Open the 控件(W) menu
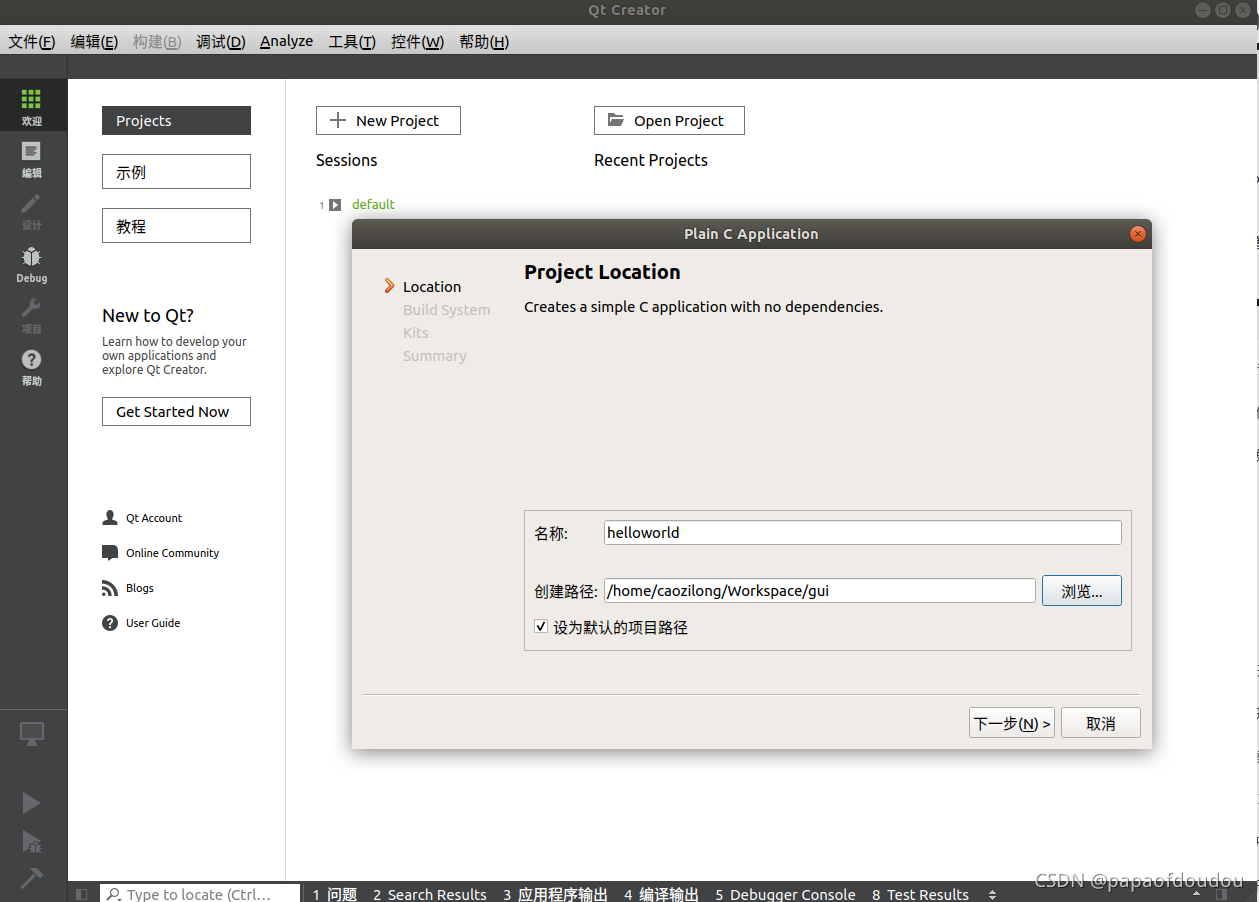This screenshot has height=902, width=1259. [417, 42]
